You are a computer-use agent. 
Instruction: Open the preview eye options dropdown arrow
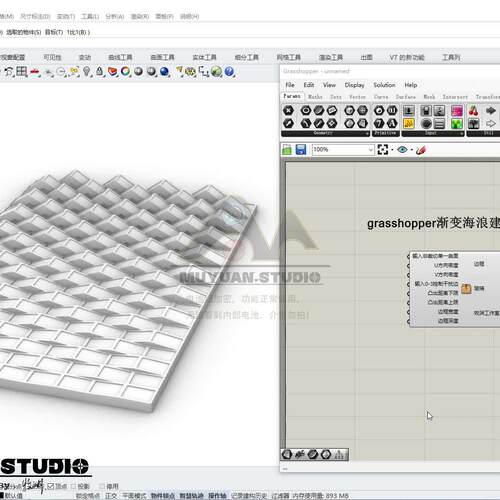(x=411, y=150)
